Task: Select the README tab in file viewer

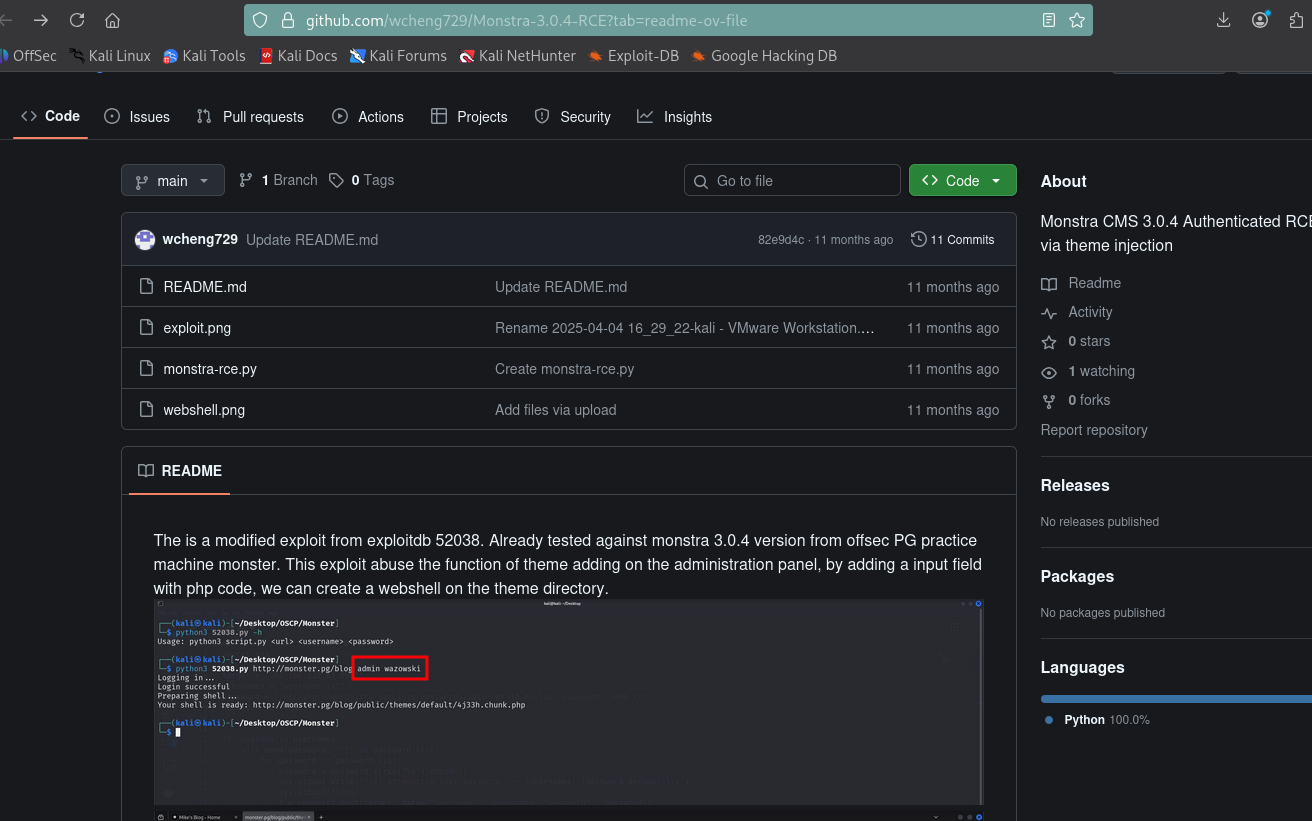Action: point(180,471)
